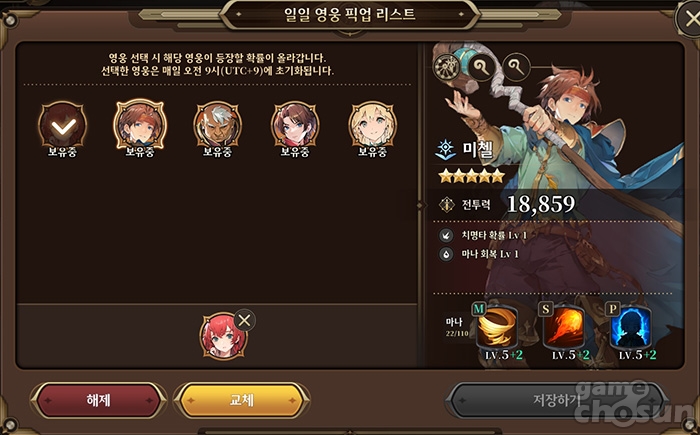The image size is (700, 435).
Task: Click the mana recovery 마나 회복 icon
Action: tap(446, 254)
